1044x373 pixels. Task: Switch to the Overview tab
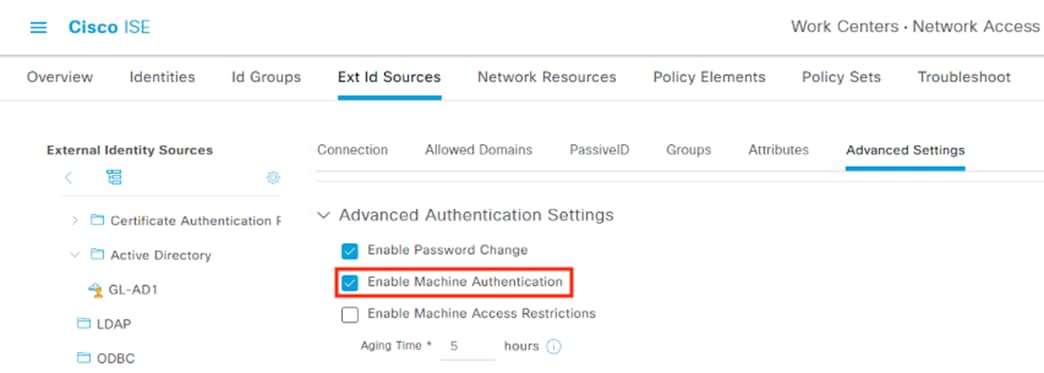(60, 77)
